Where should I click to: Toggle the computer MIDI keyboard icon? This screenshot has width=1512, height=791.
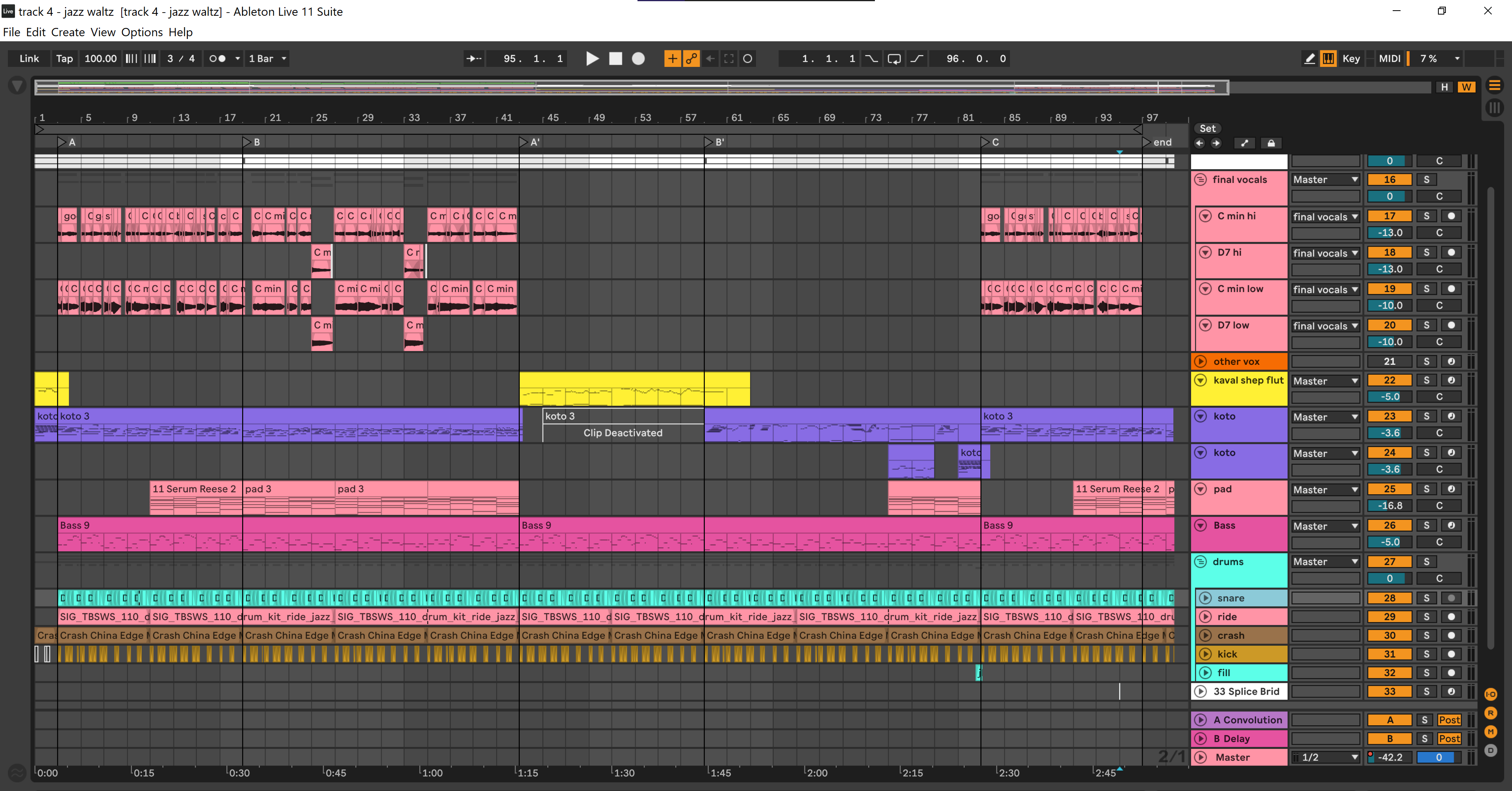pos(1328,59)
